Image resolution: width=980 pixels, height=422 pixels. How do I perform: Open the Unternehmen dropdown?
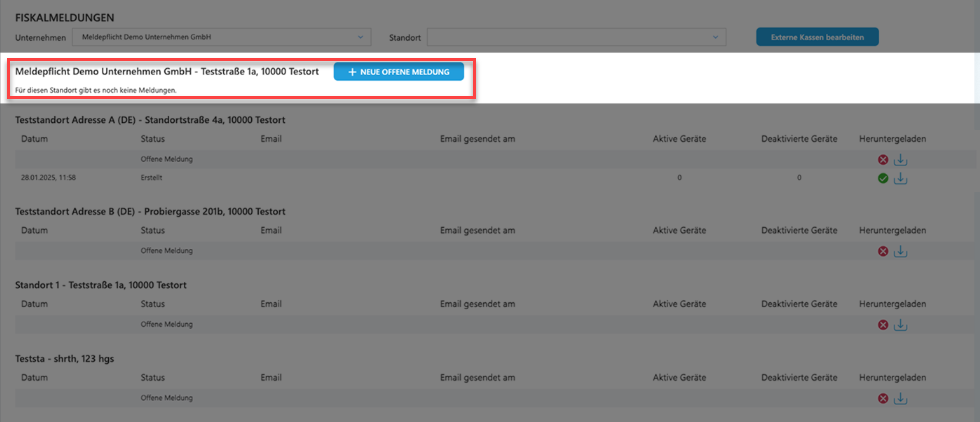[x=222, y=37]
